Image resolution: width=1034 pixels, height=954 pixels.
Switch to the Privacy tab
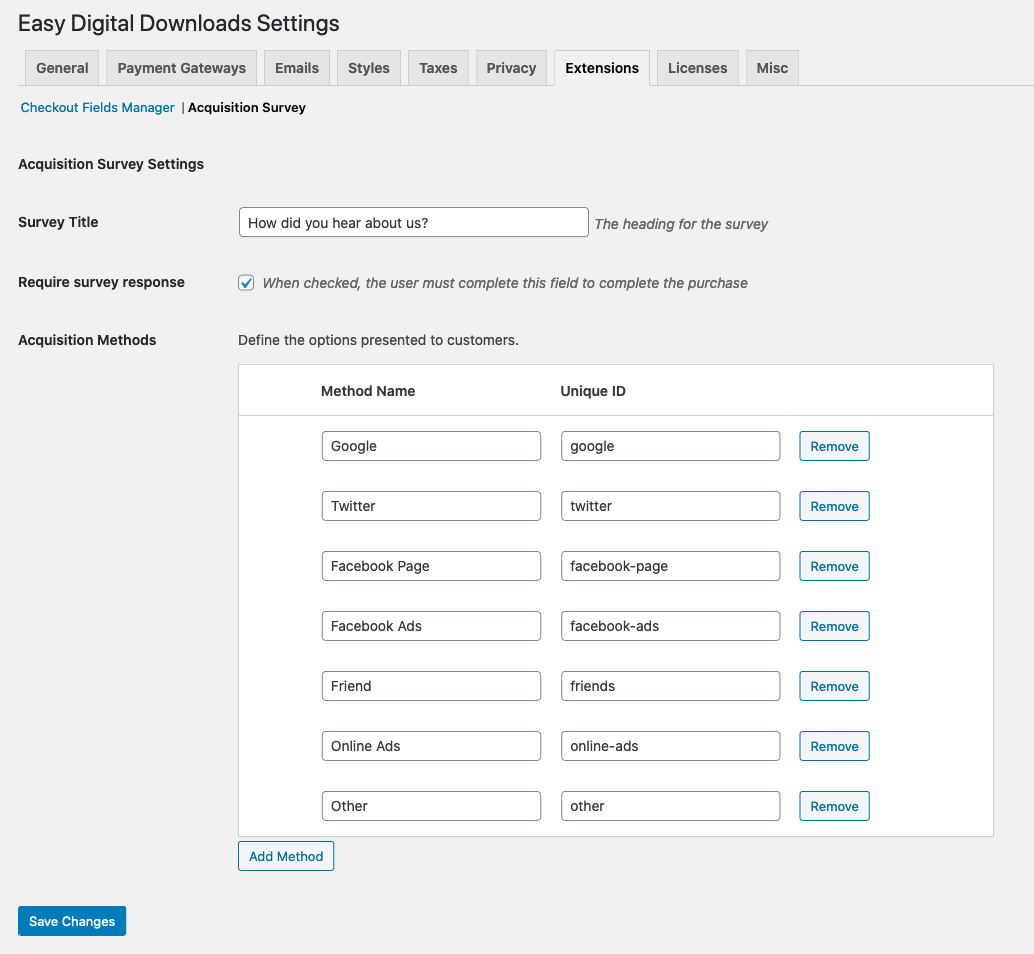(511, 68)
